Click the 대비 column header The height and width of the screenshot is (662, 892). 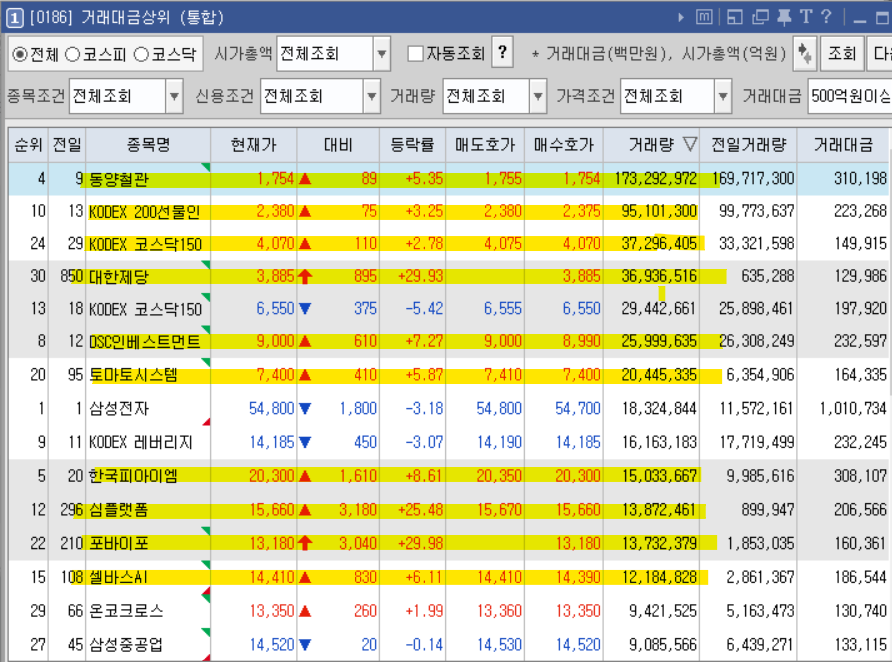[x=338, y=145]
